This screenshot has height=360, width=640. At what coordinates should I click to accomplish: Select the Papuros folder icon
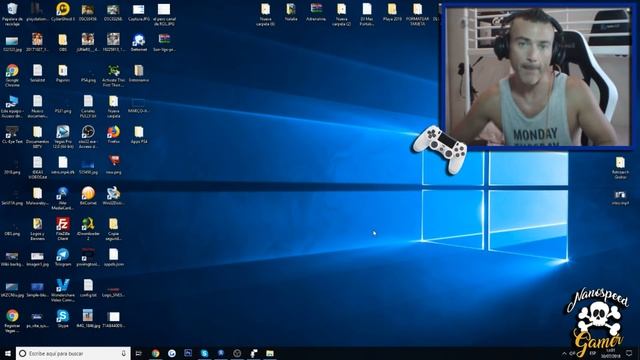tap(63, 73)
